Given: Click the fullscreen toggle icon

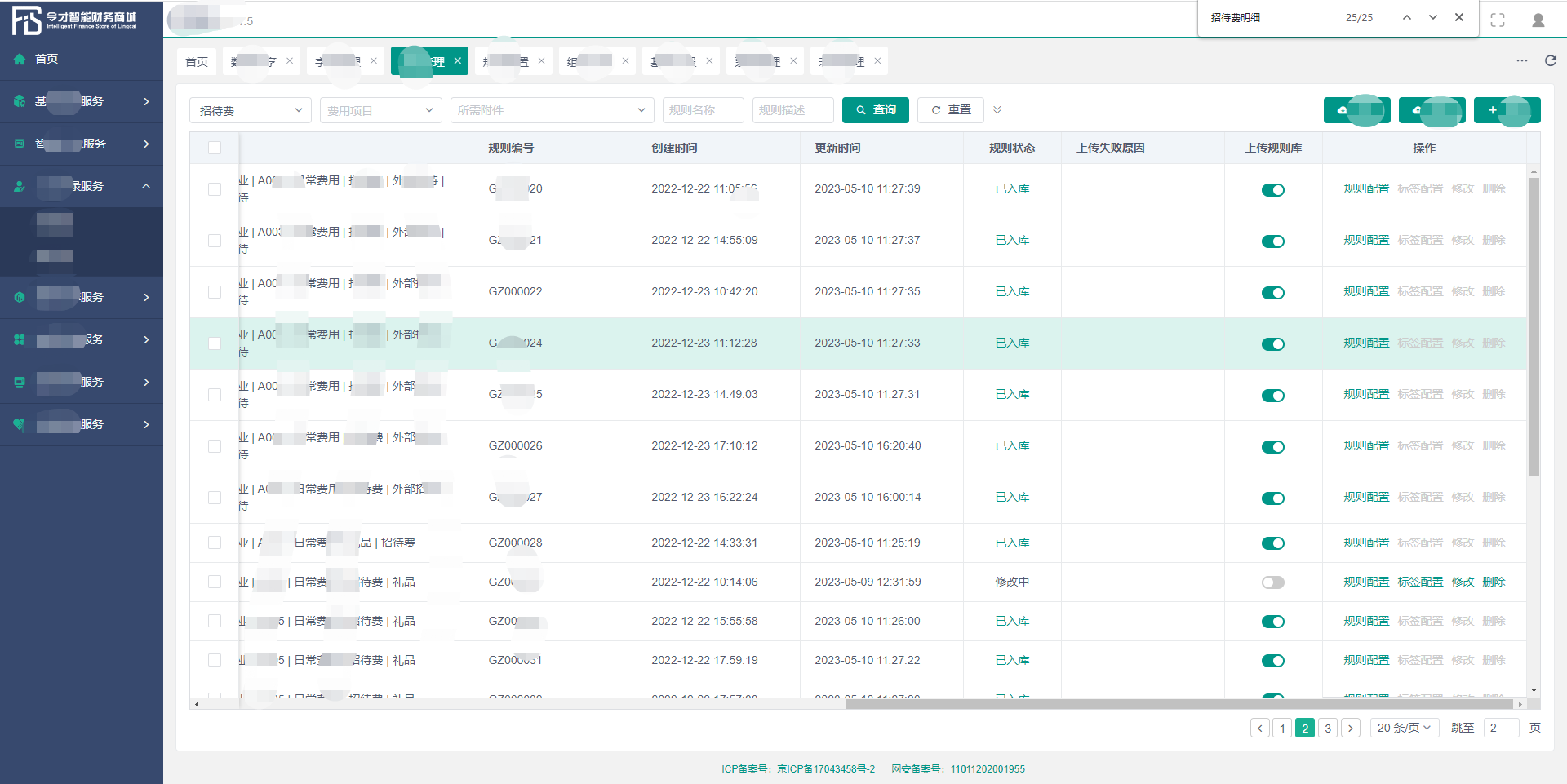Looking at the screenshot, I should coord(1498,20).
